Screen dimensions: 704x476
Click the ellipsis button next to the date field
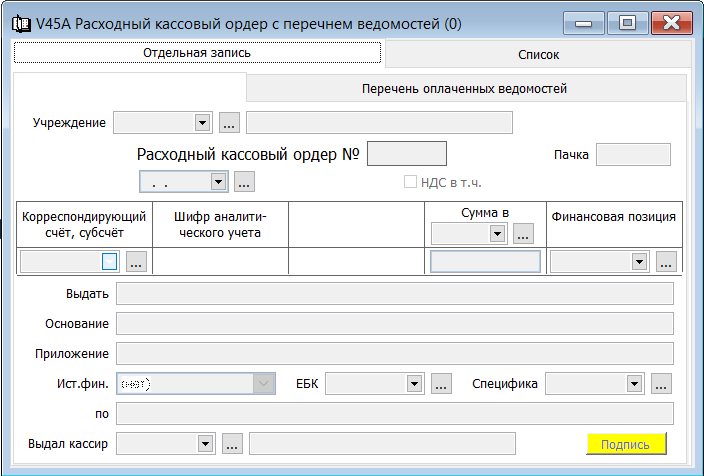tap(244, 181)
